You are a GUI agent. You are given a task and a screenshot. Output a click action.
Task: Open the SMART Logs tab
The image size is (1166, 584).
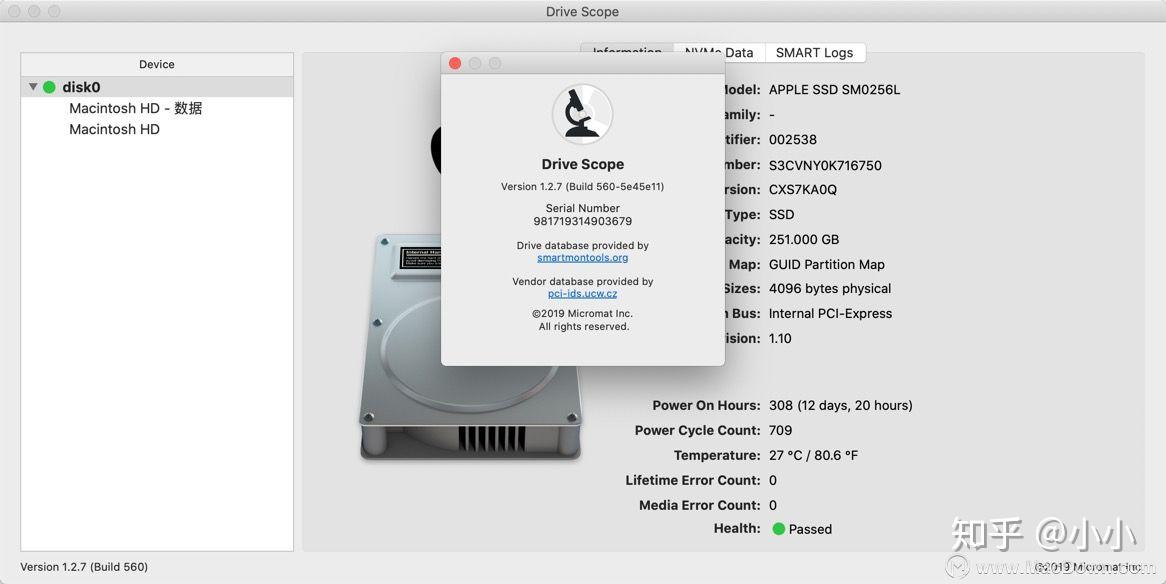pyautogui.click(x=815, y=52)
